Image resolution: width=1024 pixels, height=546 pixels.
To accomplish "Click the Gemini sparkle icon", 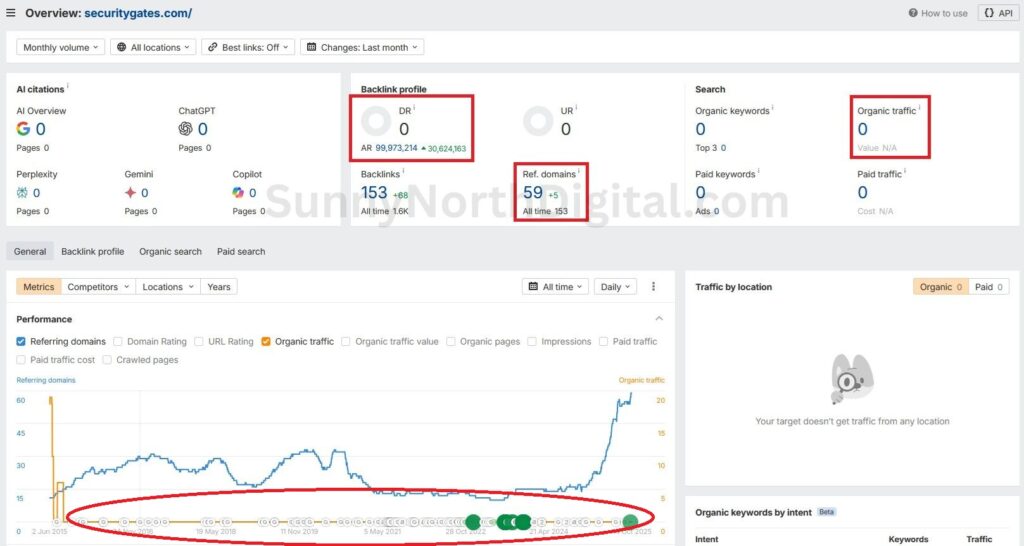I will click(131, 193).
